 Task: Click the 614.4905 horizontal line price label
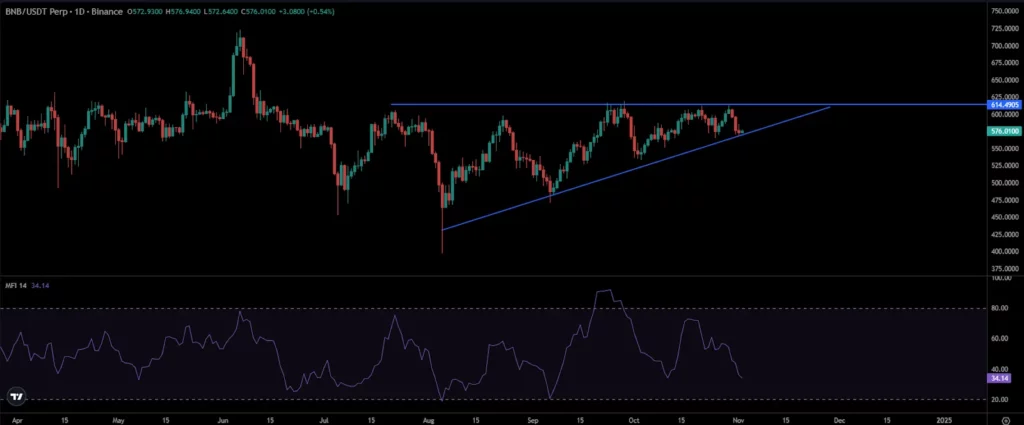1005,104
